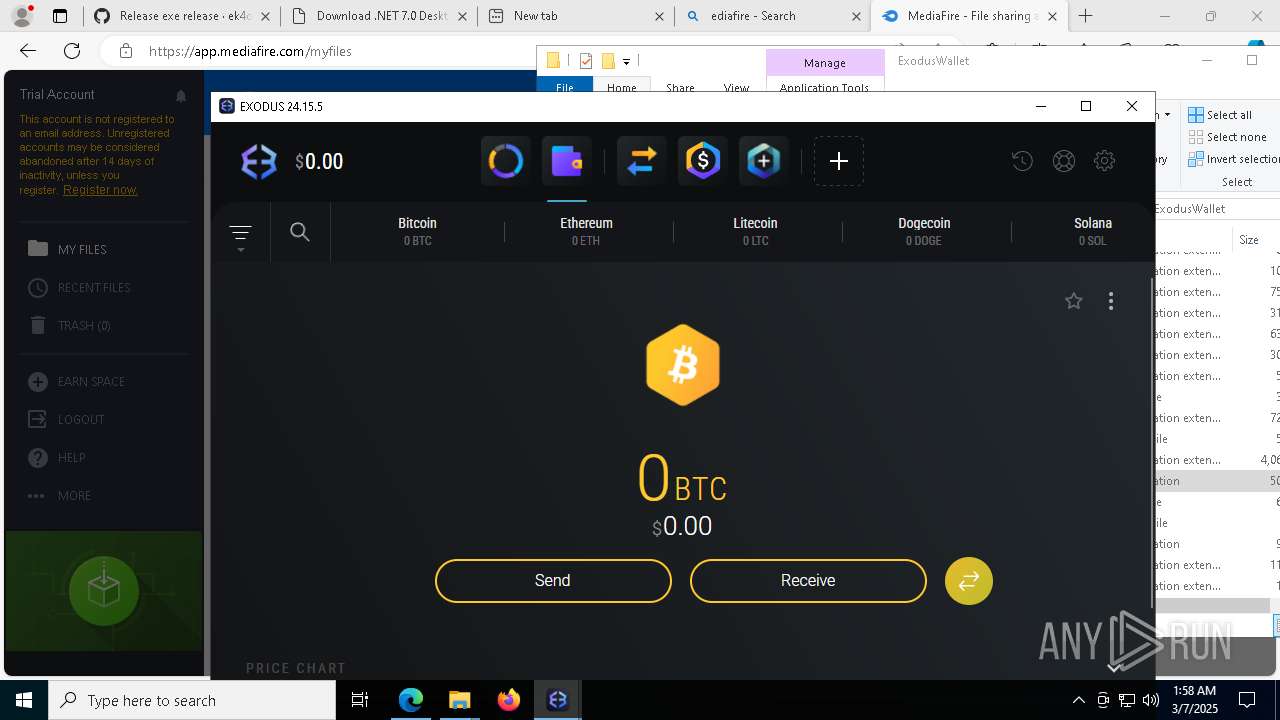This screenshot has height=720, width=1280.
Task: Open Home ribbon tab in Explorer
Action: click(x=622, y=87)
